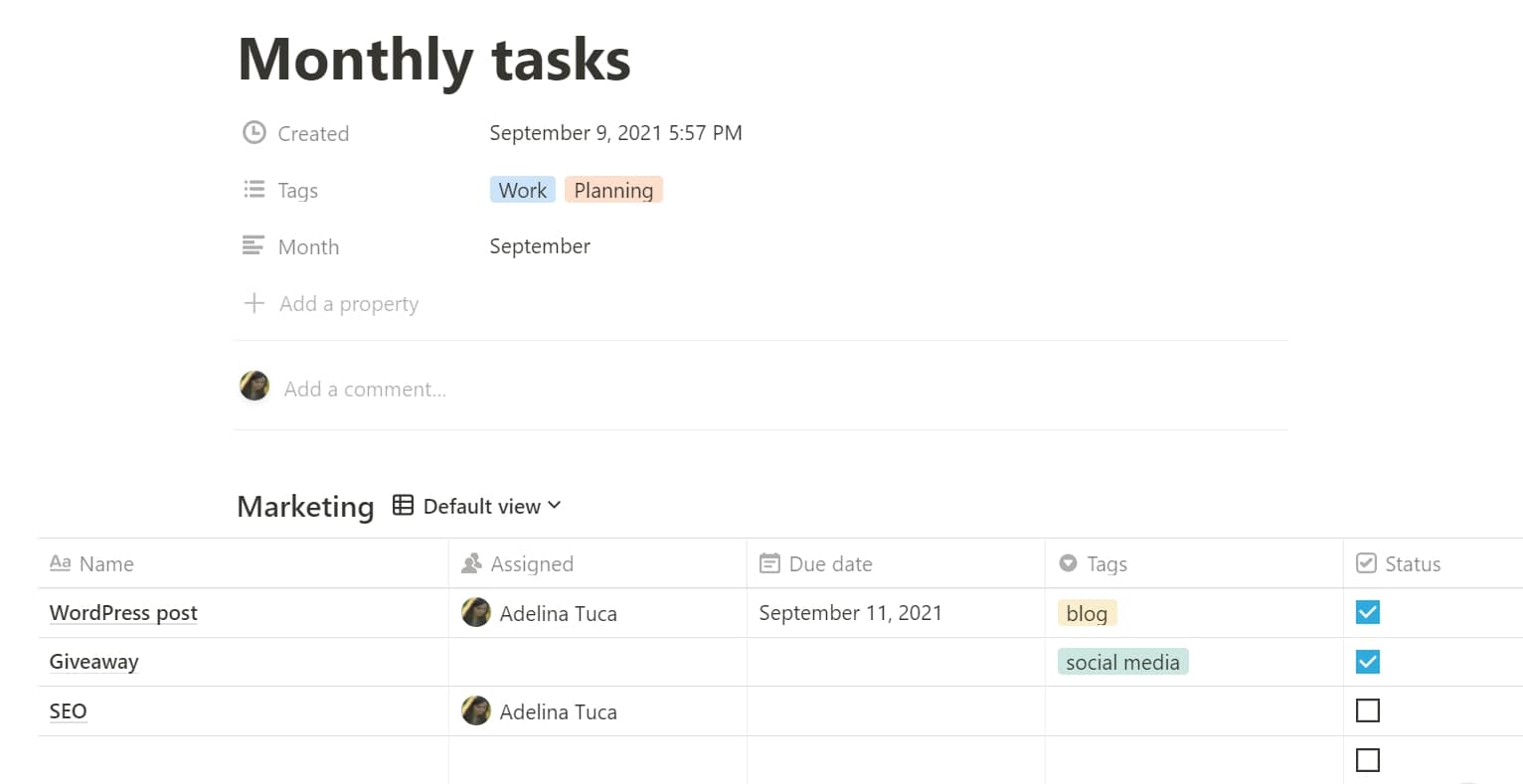Select the Work tag
Viewport: 1523px width, 784px height.
522,189
